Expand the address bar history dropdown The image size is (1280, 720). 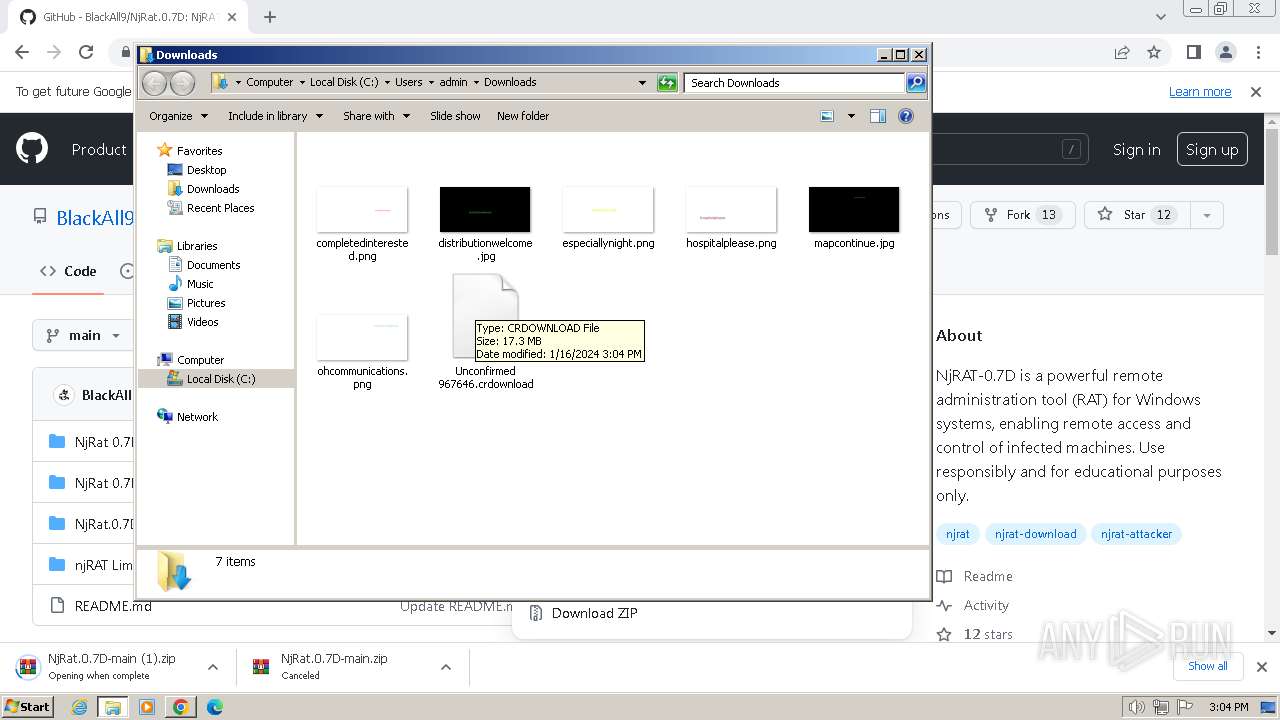(642, 83)
